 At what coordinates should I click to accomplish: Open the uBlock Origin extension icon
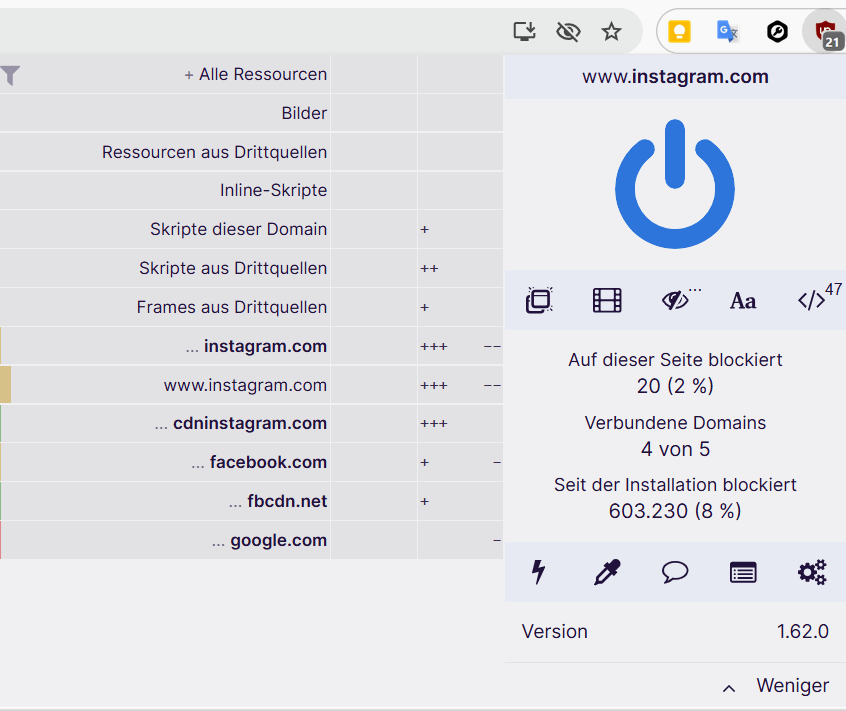824,32
